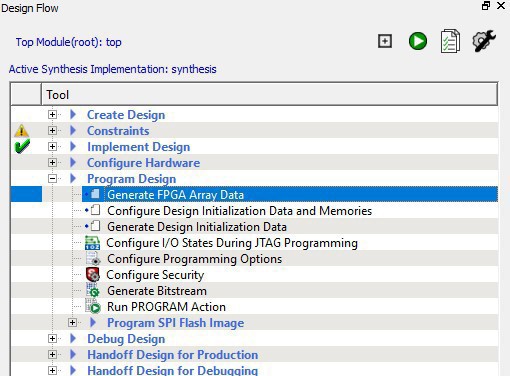The image size is (510, 376).
Task: Open project settings gear-and-wrench icon
Action: tap(484, 41)
